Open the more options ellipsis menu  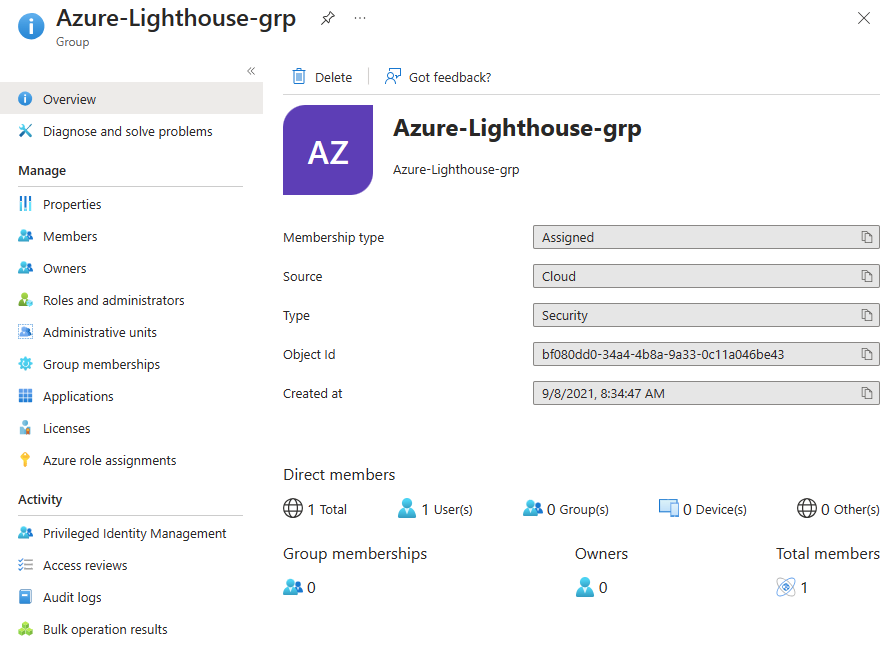point(360,18)
